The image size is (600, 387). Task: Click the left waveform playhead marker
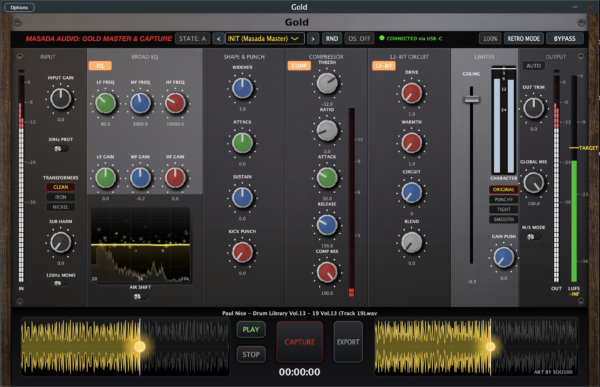(140, 346)
